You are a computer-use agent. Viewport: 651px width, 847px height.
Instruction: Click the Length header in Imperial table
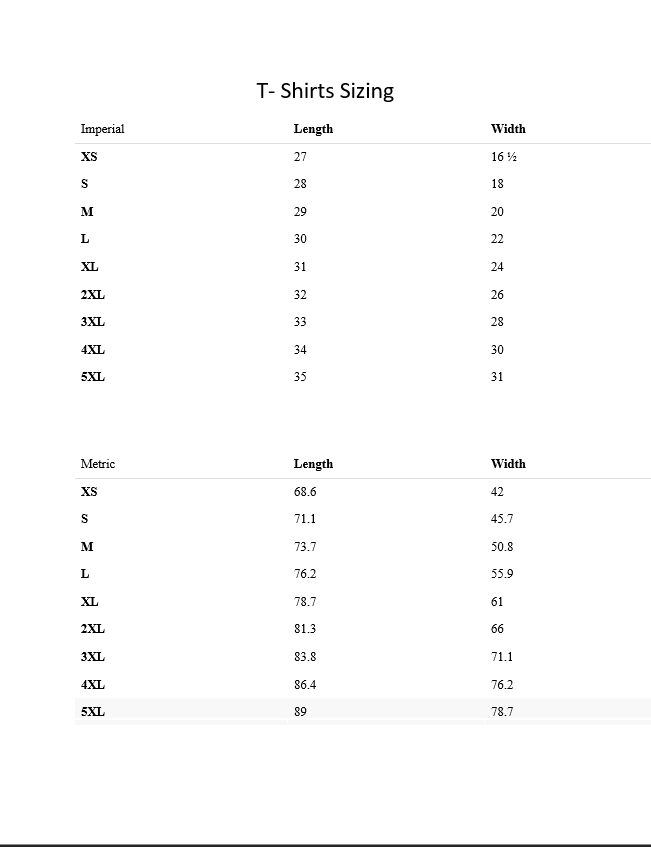(x=313, y=129)
